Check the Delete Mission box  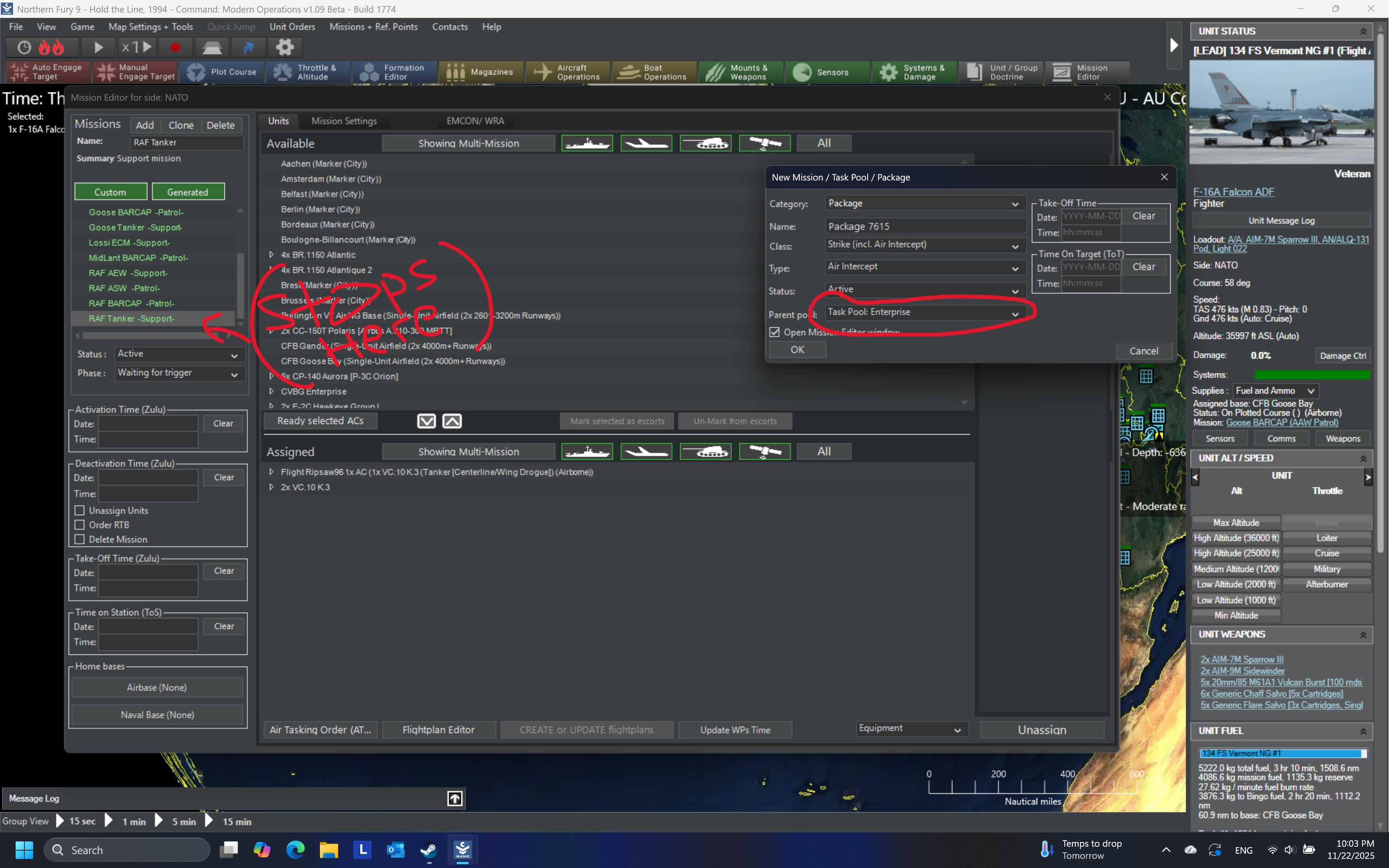point(80,539)
